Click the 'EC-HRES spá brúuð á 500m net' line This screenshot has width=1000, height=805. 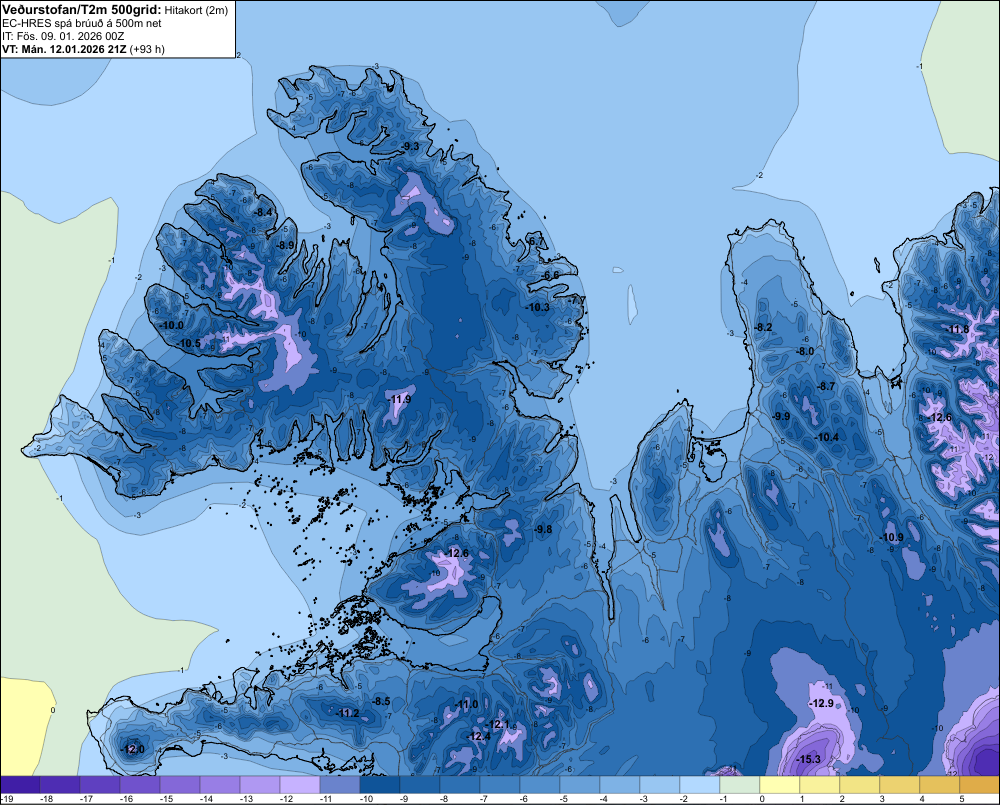click(82, 23)
